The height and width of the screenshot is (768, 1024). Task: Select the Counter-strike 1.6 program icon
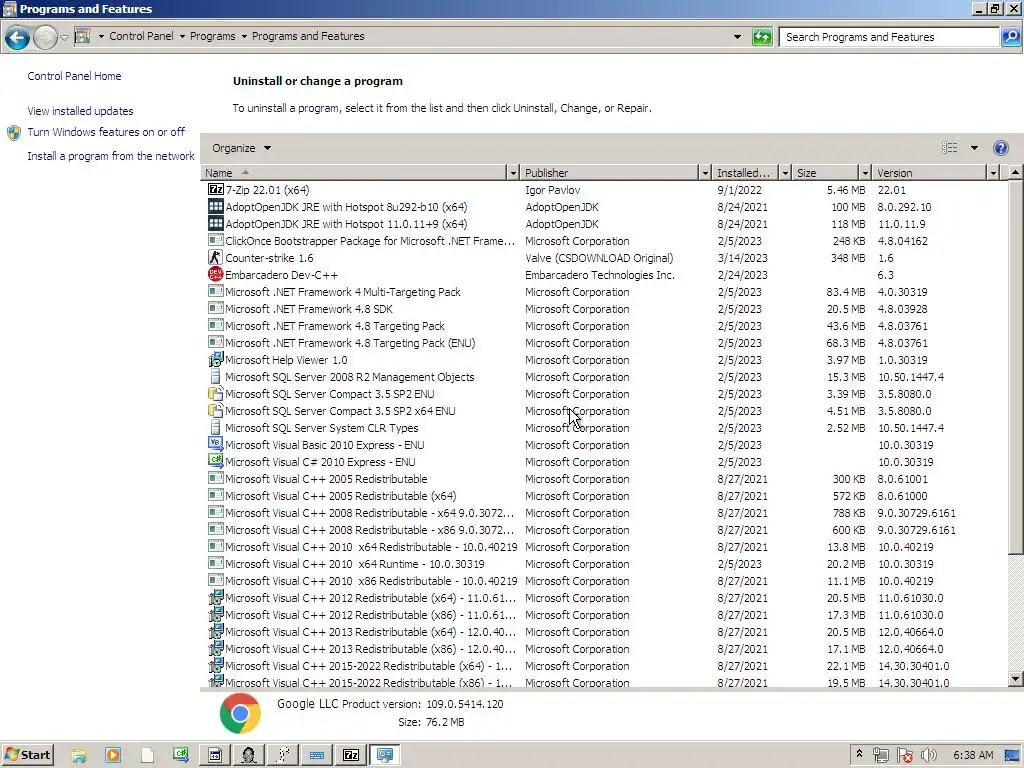point(216,257)
